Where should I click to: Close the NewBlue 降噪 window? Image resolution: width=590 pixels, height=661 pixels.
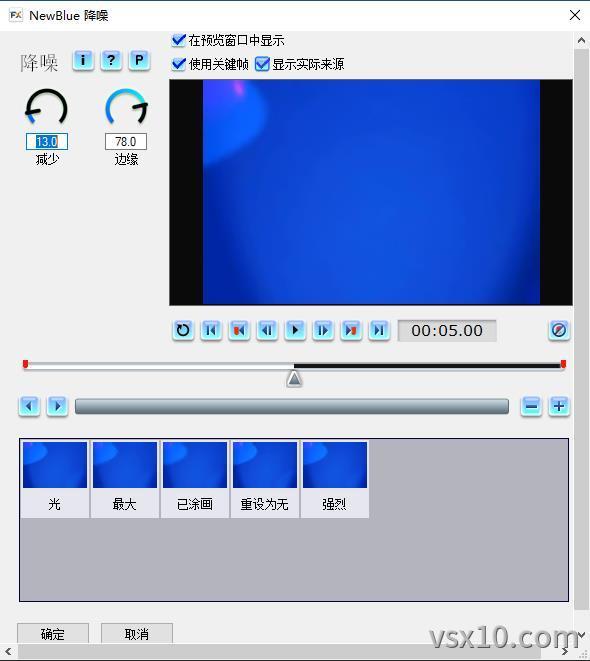(575, 16)
